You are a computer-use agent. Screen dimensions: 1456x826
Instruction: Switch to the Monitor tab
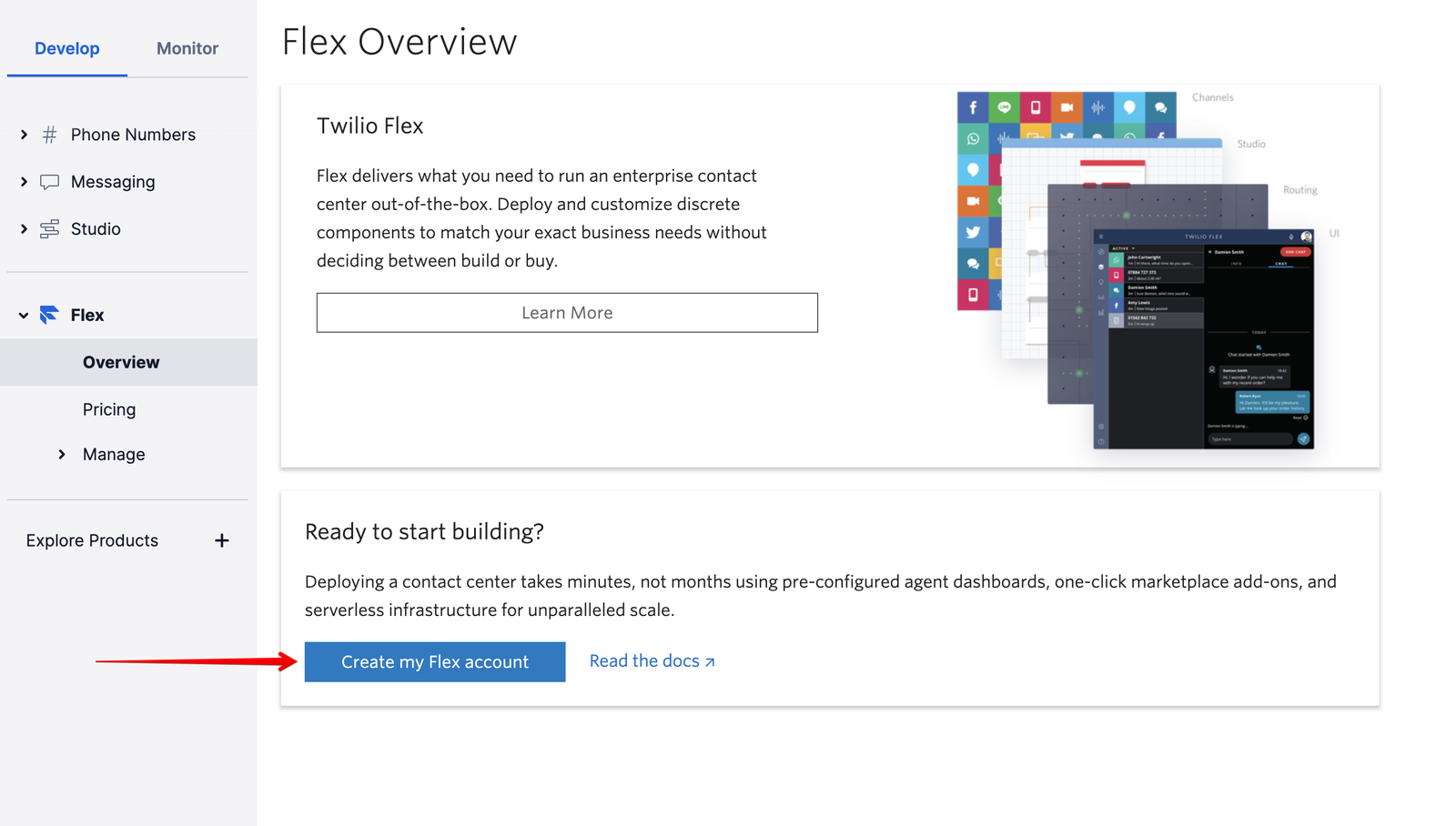[187, 48]
